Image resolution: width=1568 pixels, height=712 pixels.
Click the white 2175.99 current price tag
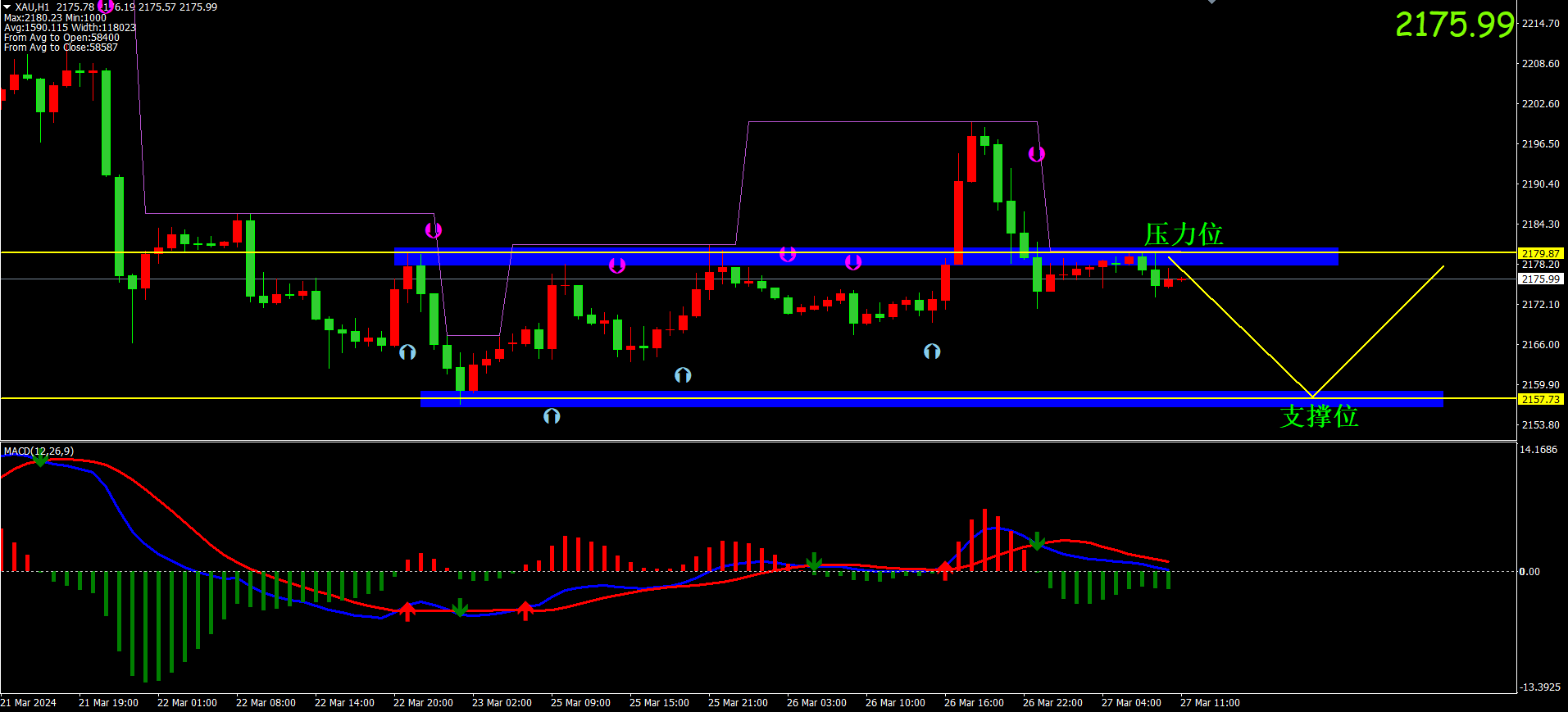click(x=1541, y=279)
